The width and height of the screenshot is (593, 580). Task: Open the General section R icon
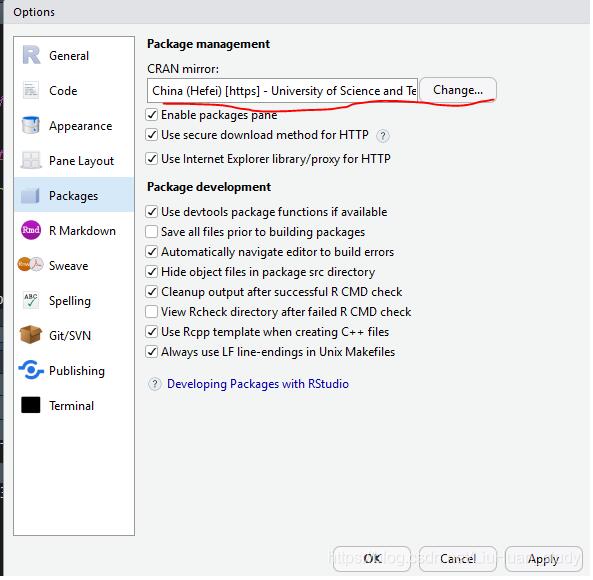click(x=31, y=56)
